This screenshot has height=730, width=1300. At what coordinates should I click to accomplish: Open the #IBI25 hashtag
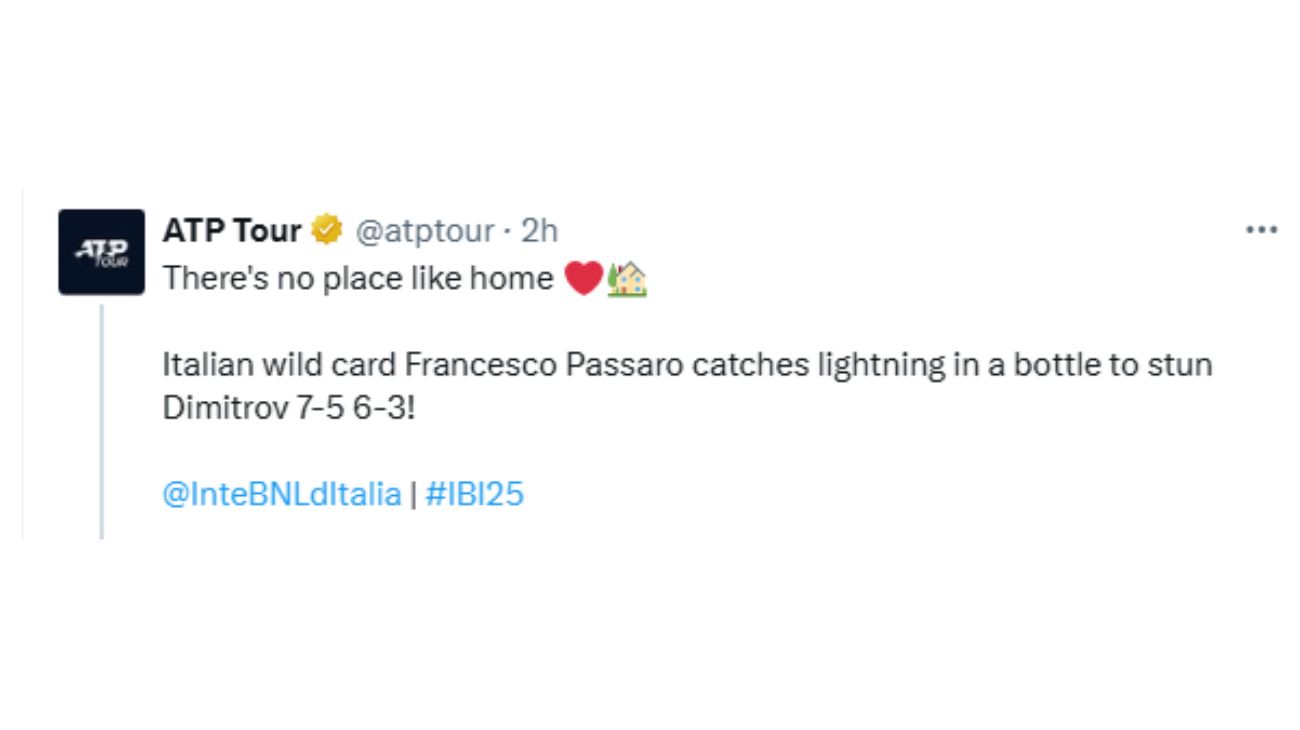[475, 494]
